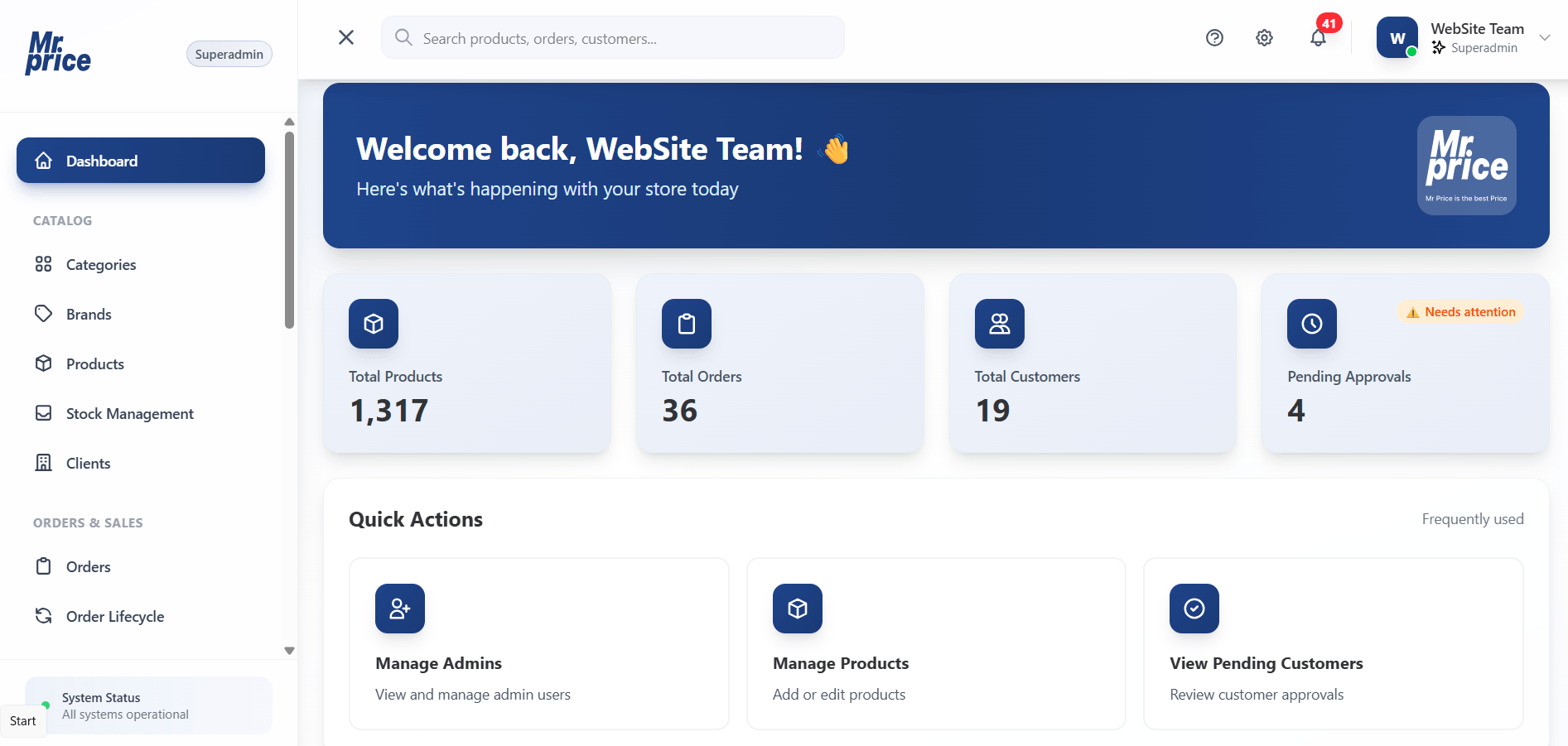Screen dimensions: 1568x746
Task: Open the Total Customers stat card
Action: coord(1093,363)
